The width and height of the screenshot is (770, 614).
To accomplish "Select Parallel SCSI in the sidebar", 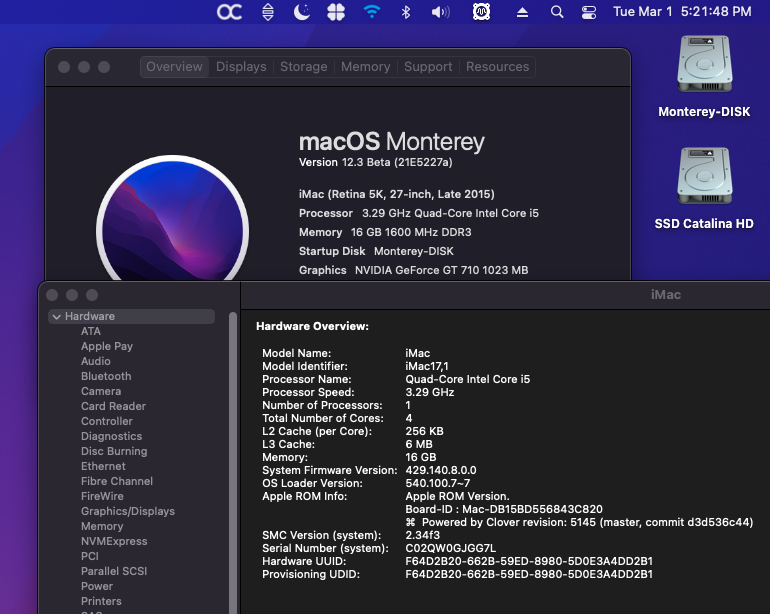I will (x=114, y=571).
